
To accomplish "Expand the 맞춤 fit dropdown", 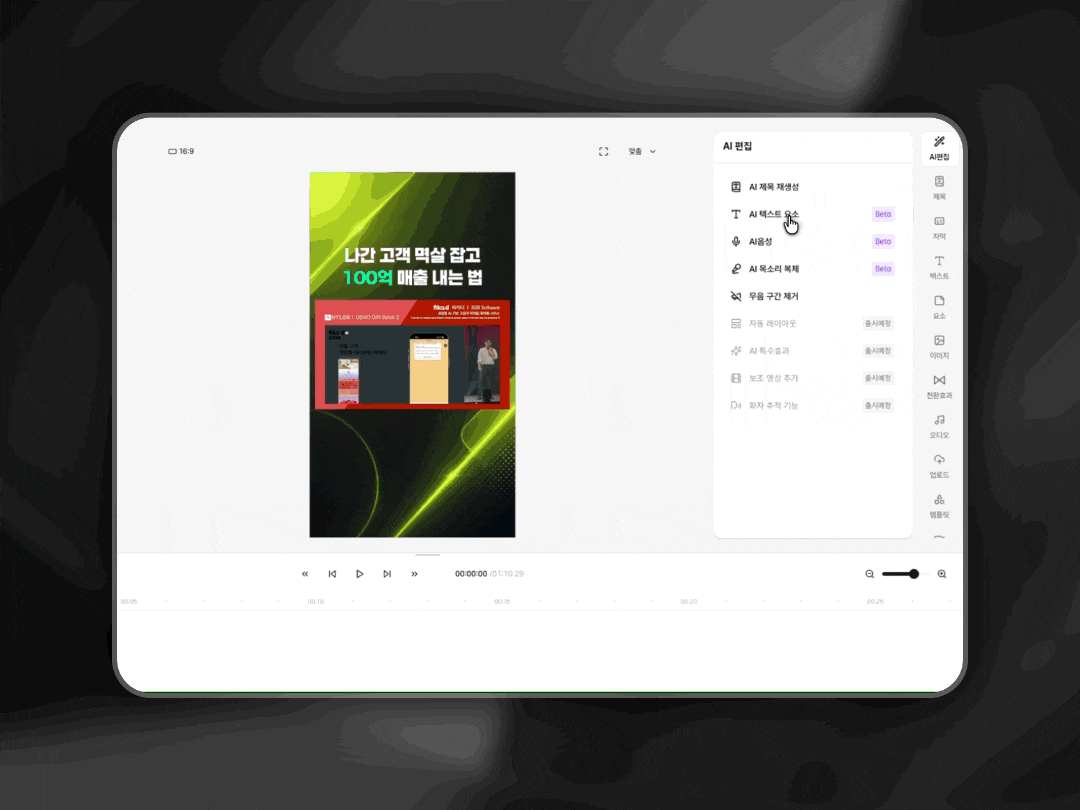I will 641,152.
